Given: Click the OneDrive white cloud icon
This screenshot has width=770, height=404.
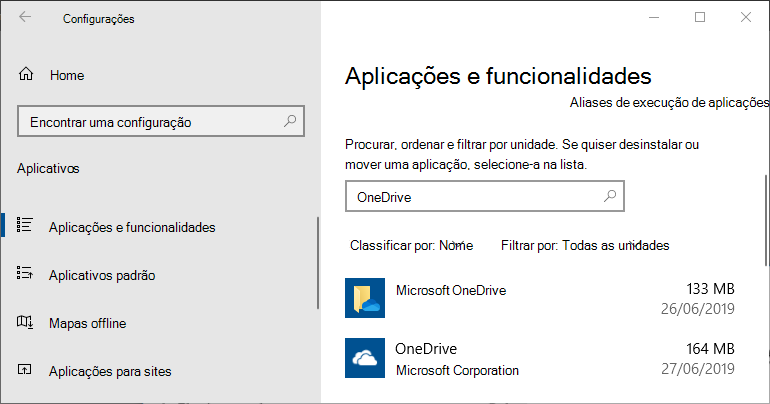Looking at the screenshot, I should coord(365,358).
